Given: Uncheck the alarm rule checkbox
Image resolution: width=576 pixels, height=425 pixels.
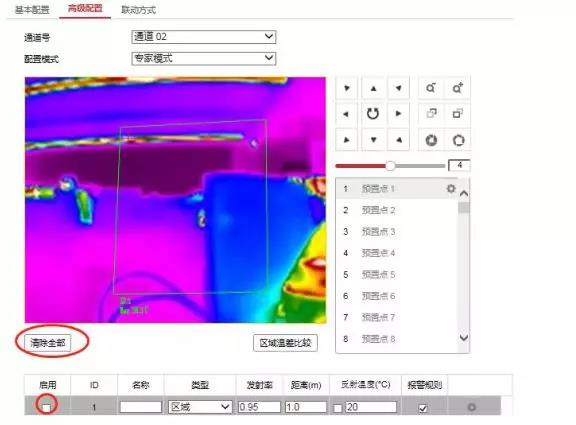Looking at the screenshot, I should click(x=423, y=408).
